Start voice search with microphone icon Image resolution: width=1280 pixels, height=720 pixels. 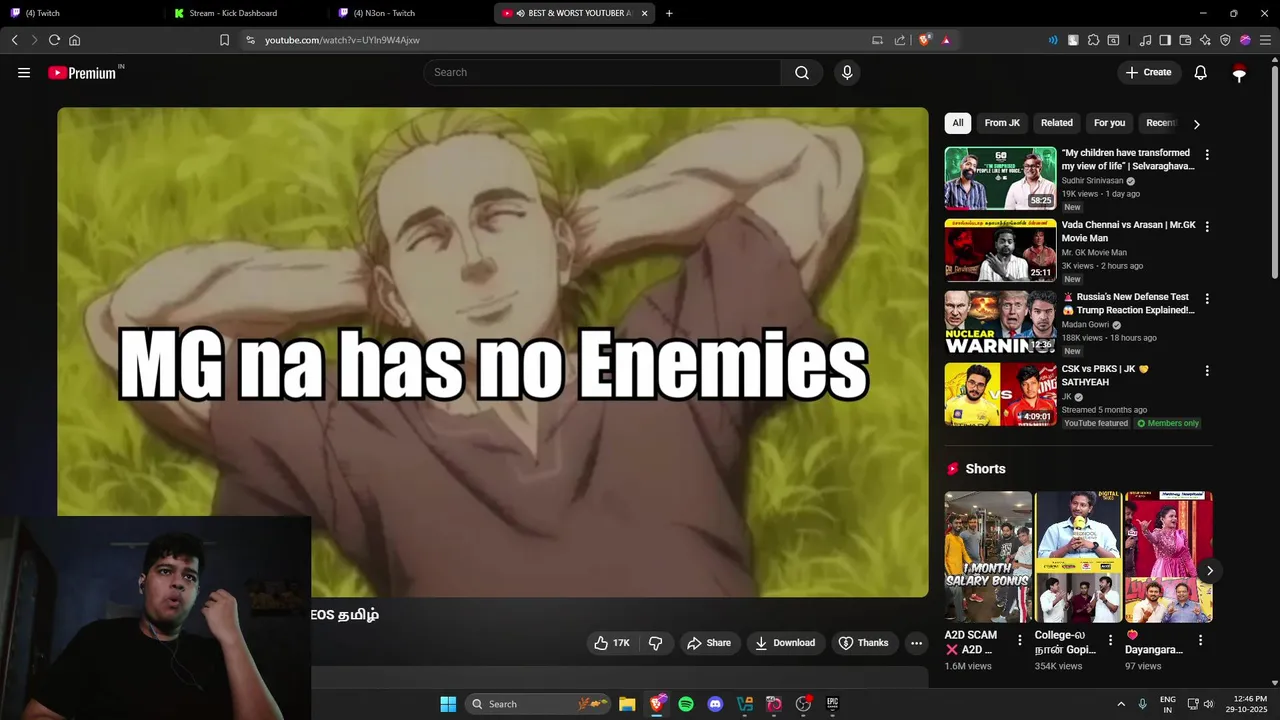pyautogui.click(x=847, y=72)
